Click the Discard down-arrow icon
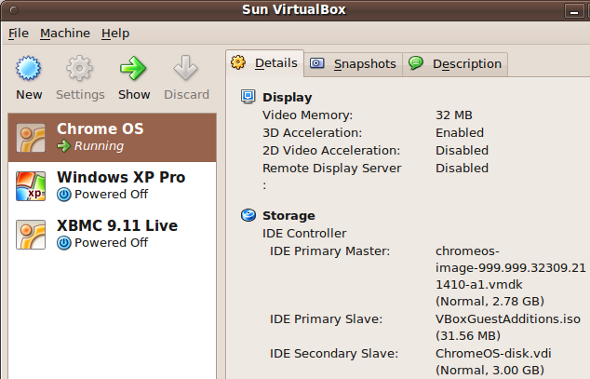Screen dimensions: 590x379 pos(186,68)
